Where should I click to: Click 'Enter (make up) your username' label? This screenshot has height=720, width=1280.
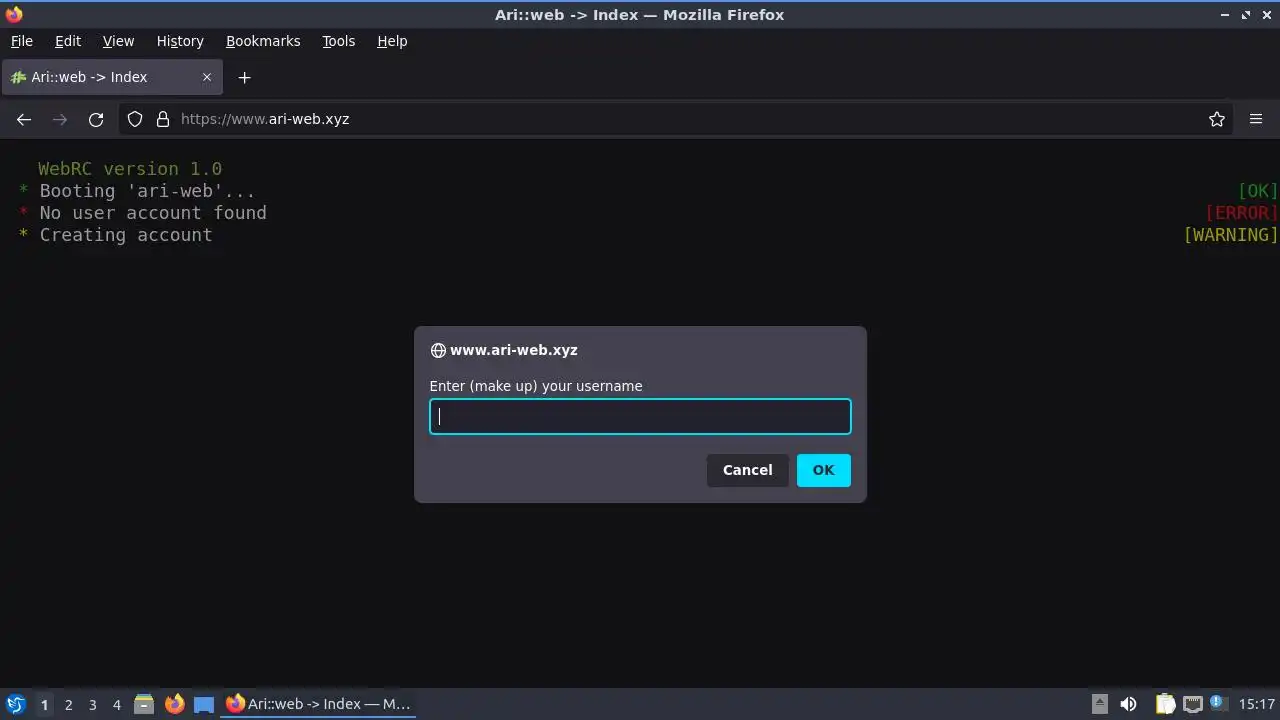(x=536, y=386)
